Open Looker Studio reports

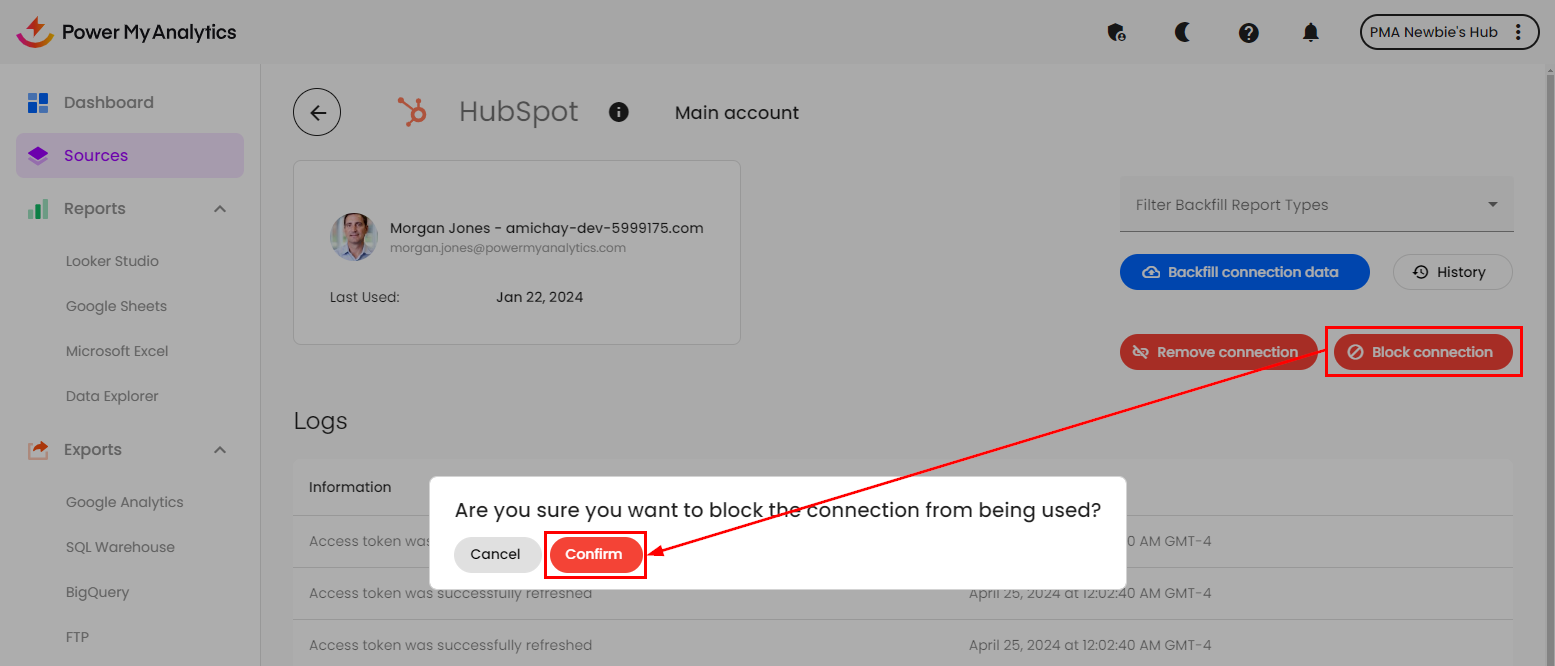(x=112, y=261)
